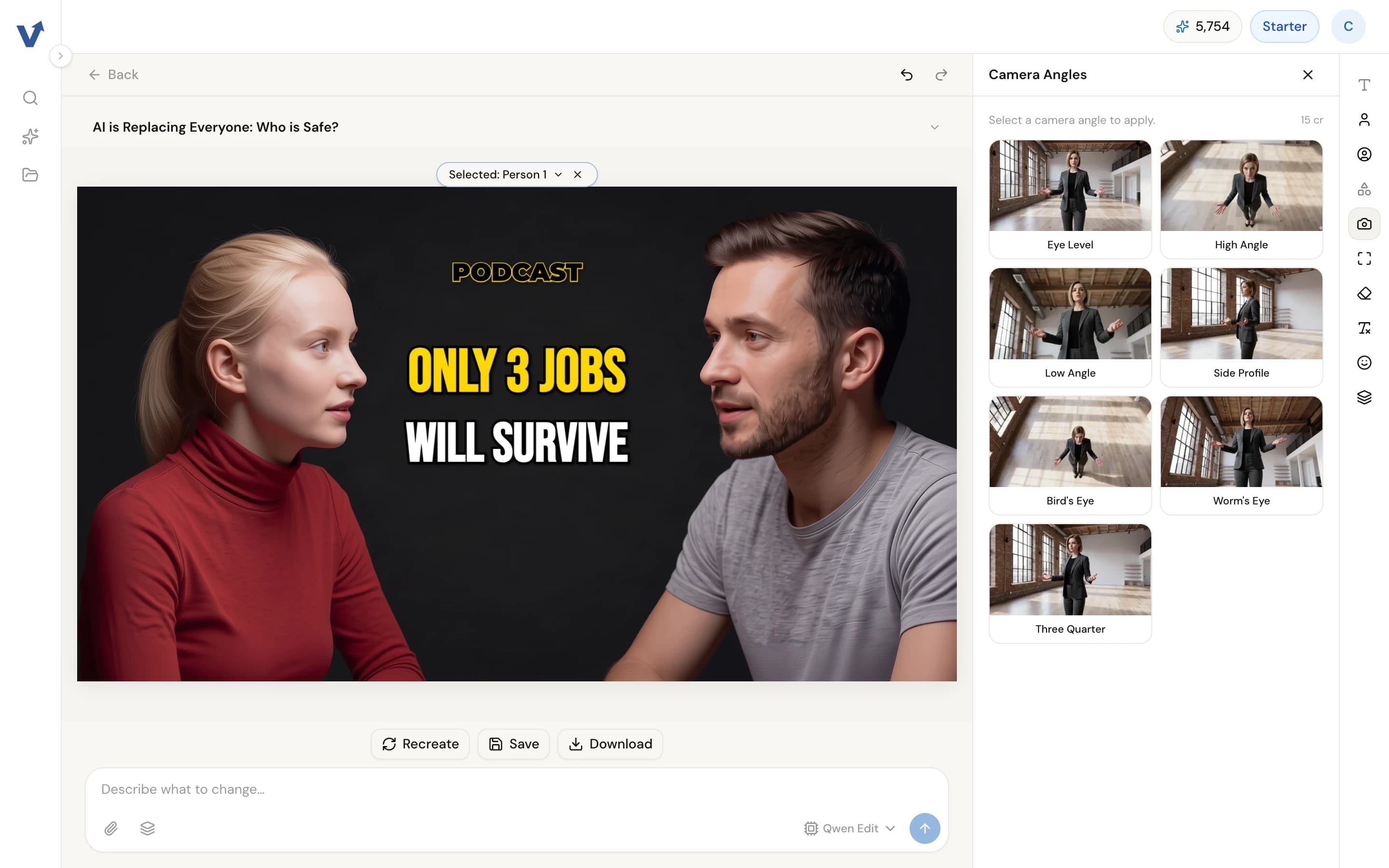Apply the Three Quarter camera angle

point(1070,583)
